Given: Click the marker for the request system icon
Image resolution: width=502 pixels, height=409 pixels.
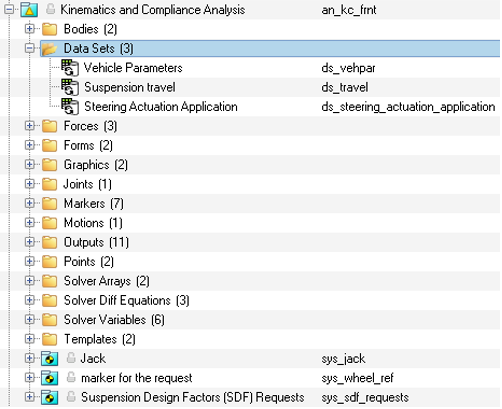Looking at the screenshot, I should (x=49, y=378).
